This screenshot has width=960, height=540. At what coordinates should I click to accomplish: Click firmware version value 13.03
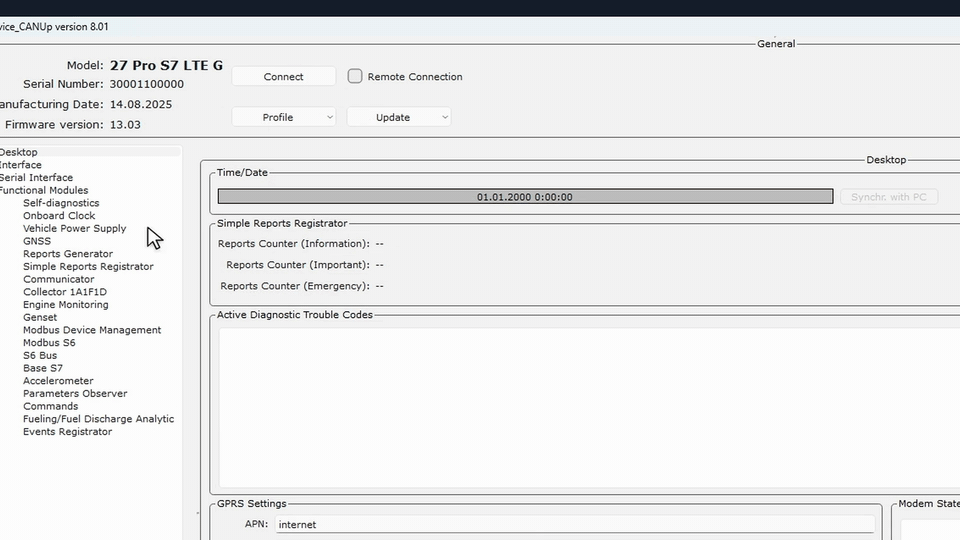(125, 124)
